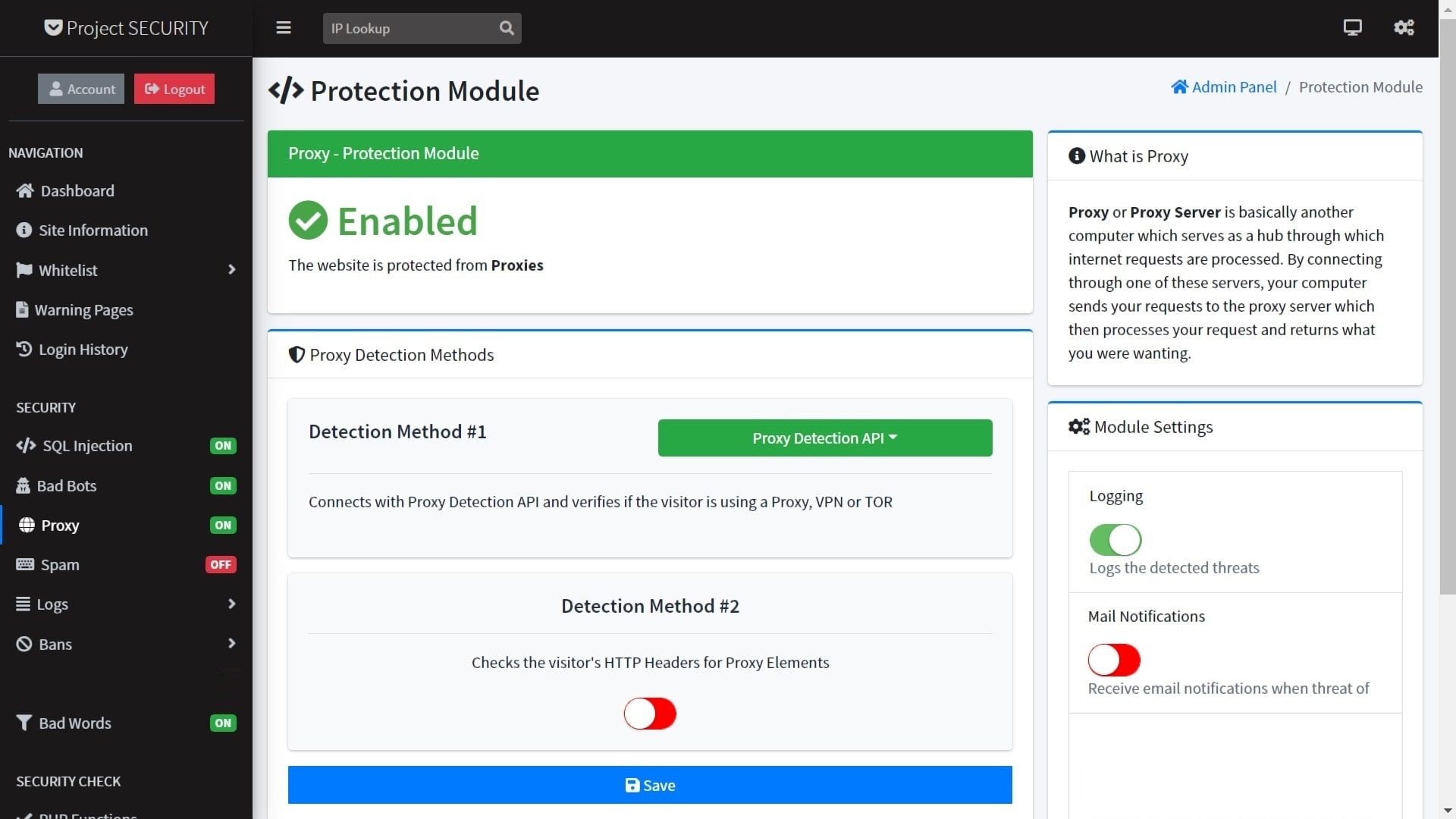Image resolution: width=1456 pixels, height=819 pixels.
Task: Disable the Mail Notifications toggle
Action: point(1114,659)
